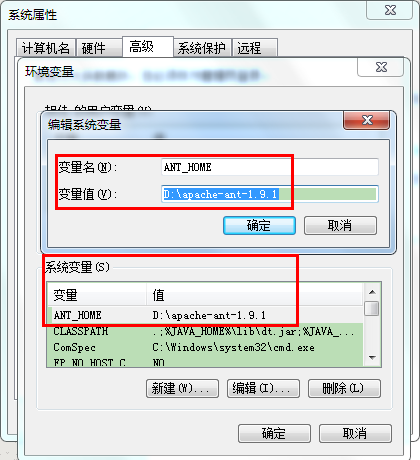Click 确定 at bottom of 环境变量 dialog
Screen dimensions: 420x460
274,433
